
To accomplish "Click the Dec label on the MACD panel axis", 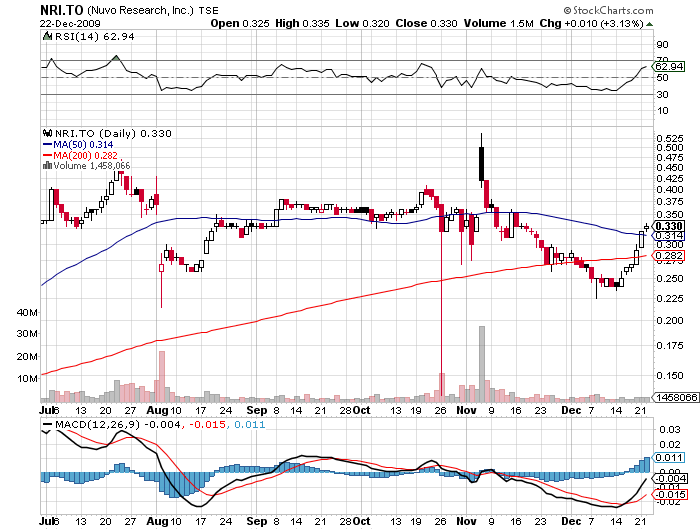I will [x=571, y=521].
